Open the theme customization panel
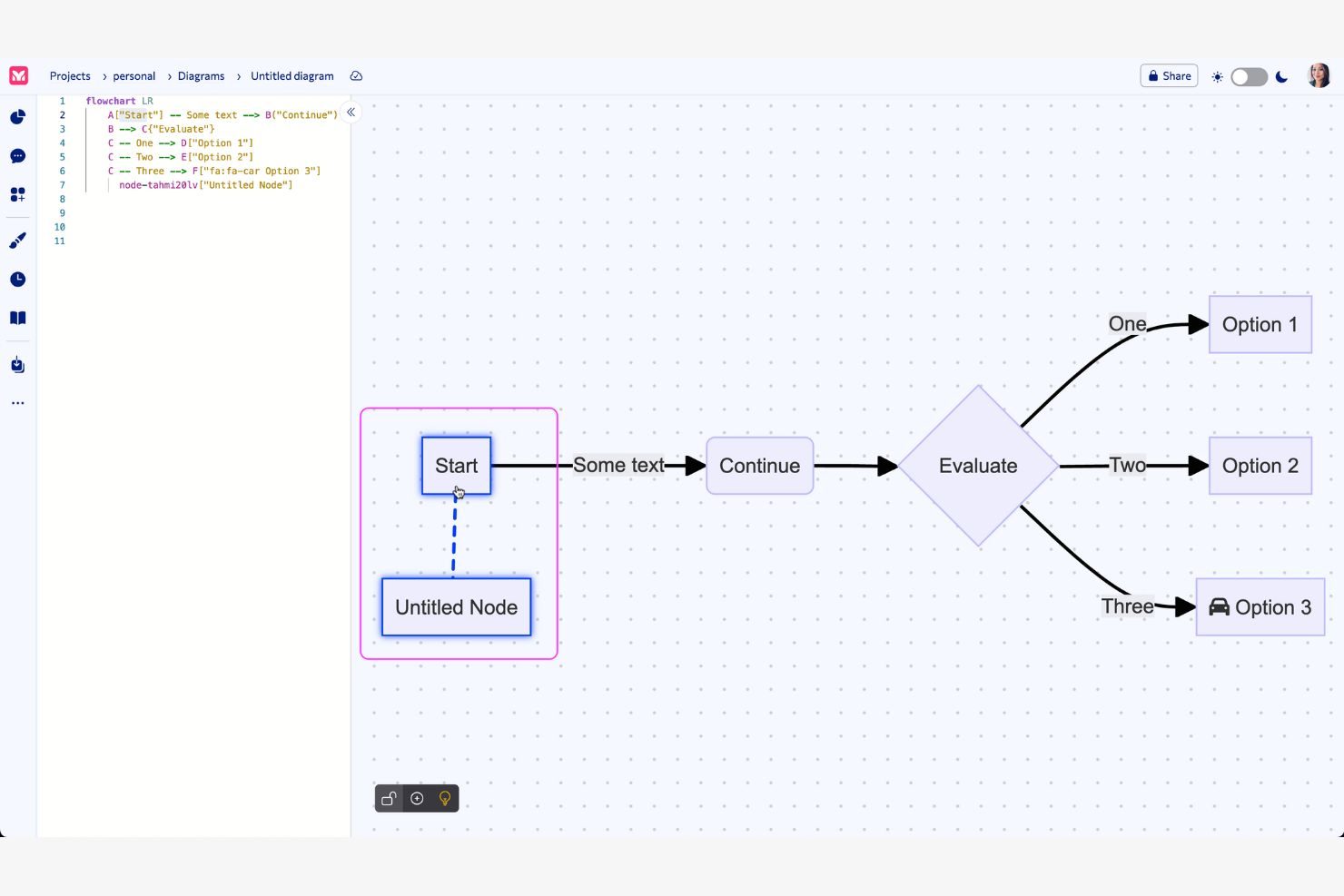Image resolution: width=1344 pixels, height=896 pixels. 17,240
